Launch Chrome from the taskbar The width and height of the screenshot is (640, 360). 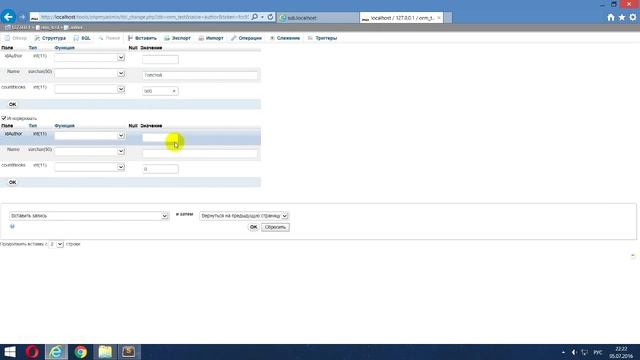[81, 352]
